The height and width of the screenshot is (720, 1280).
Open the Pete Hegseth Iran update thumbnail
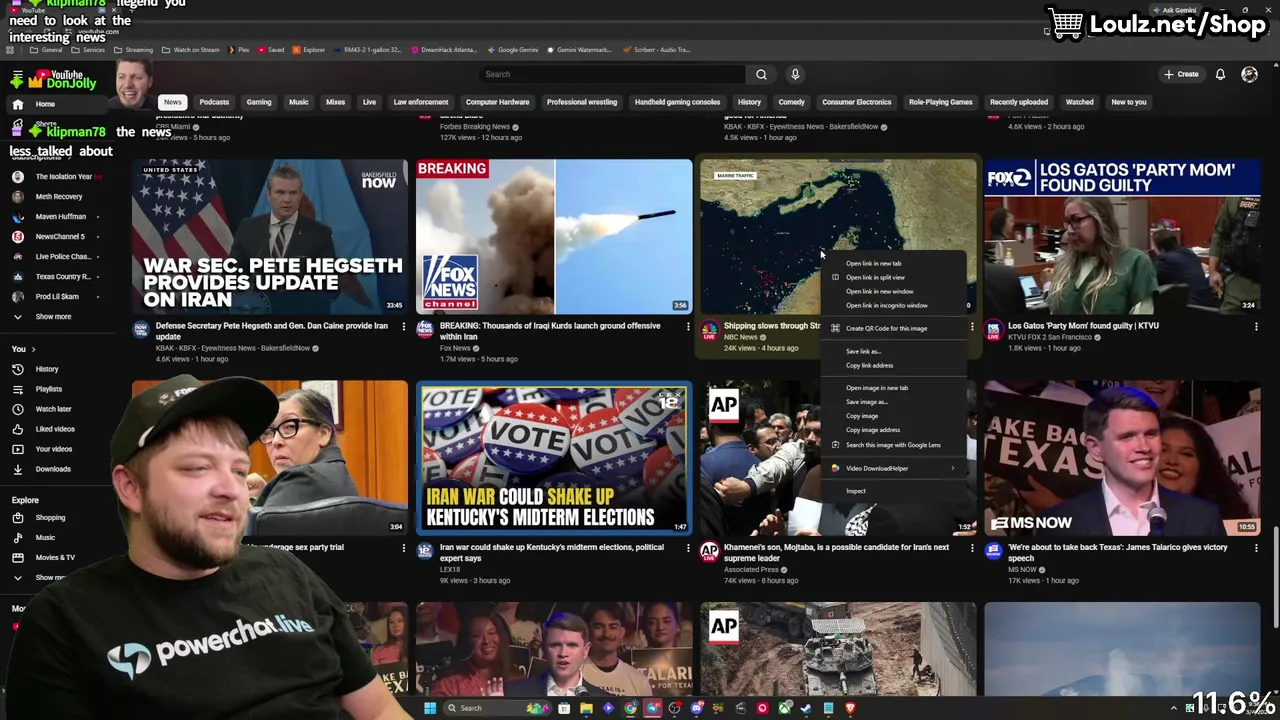(x=270, y=237)
